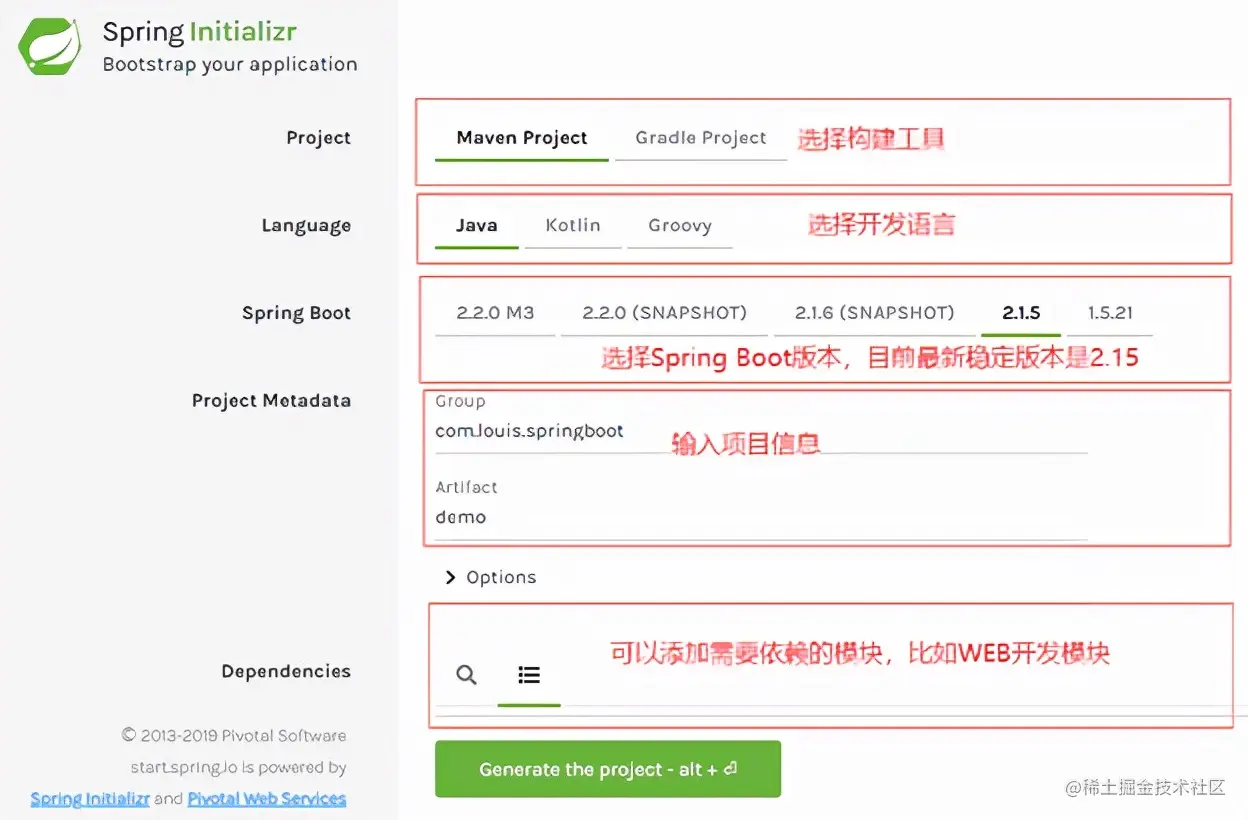Screen dimensions: 1248x820
Task: Keep Java selected as language
Action: [476, 225]
